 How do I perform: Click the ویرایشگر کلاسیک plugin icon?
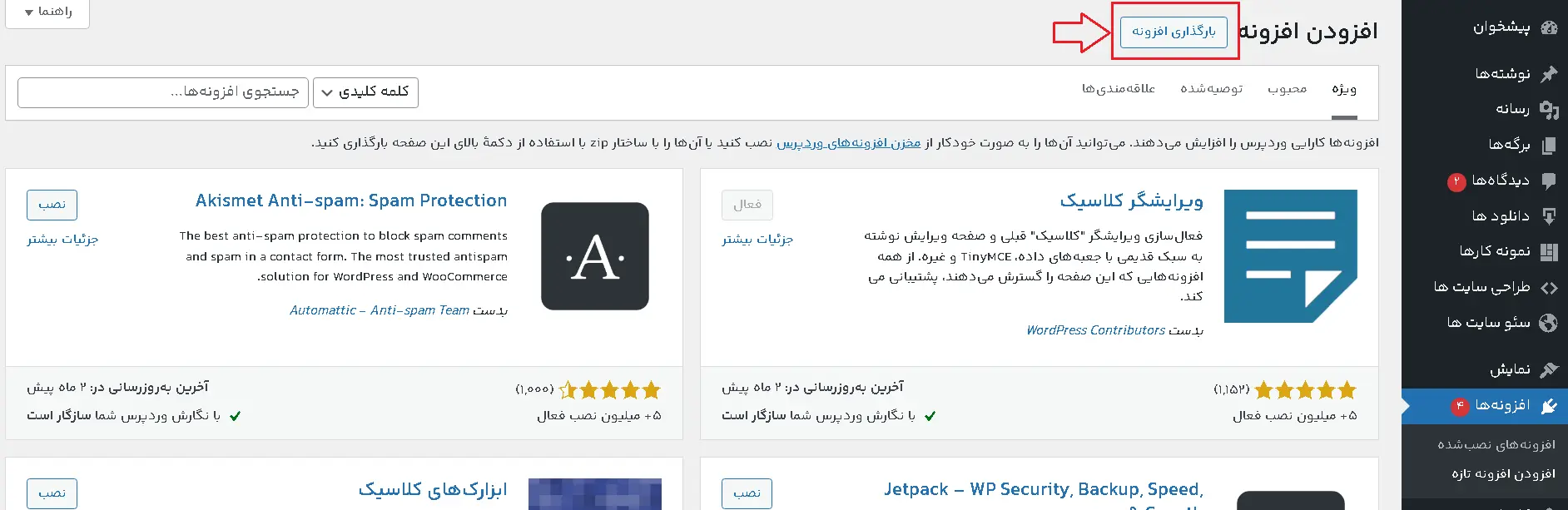coord(1291,256)
